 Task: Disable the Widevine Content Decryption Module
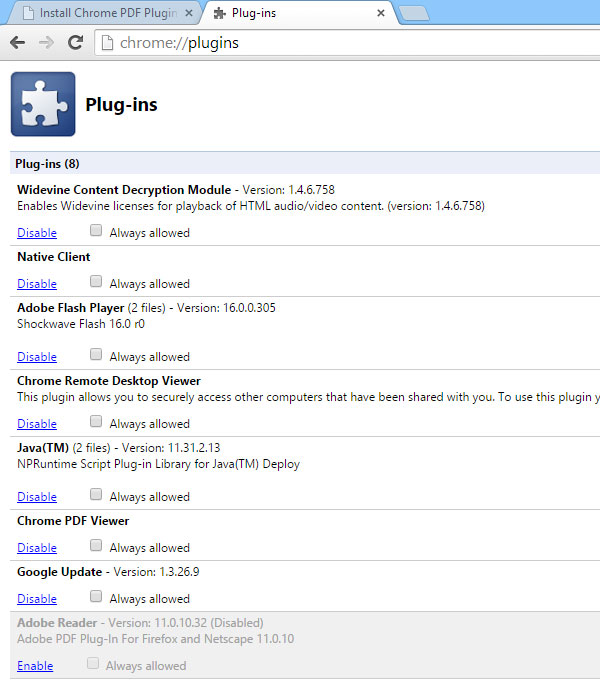point(37,233)
